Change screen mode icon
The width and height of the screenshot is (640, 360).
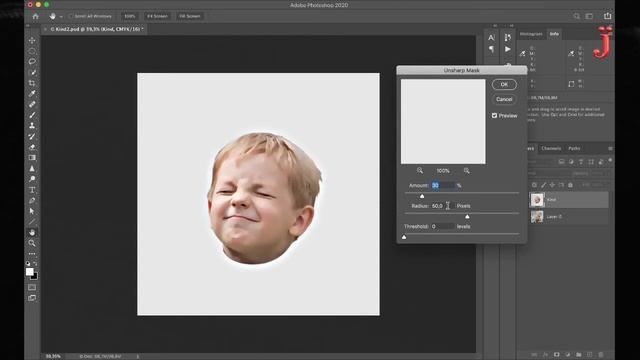32,298
